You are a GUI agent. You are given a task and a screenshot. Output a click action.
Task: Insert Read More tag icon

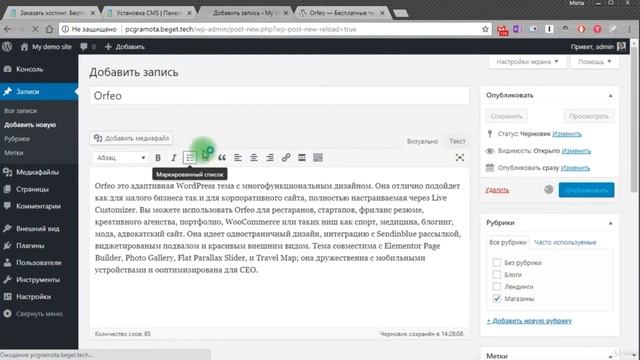(x=302, y=158)
